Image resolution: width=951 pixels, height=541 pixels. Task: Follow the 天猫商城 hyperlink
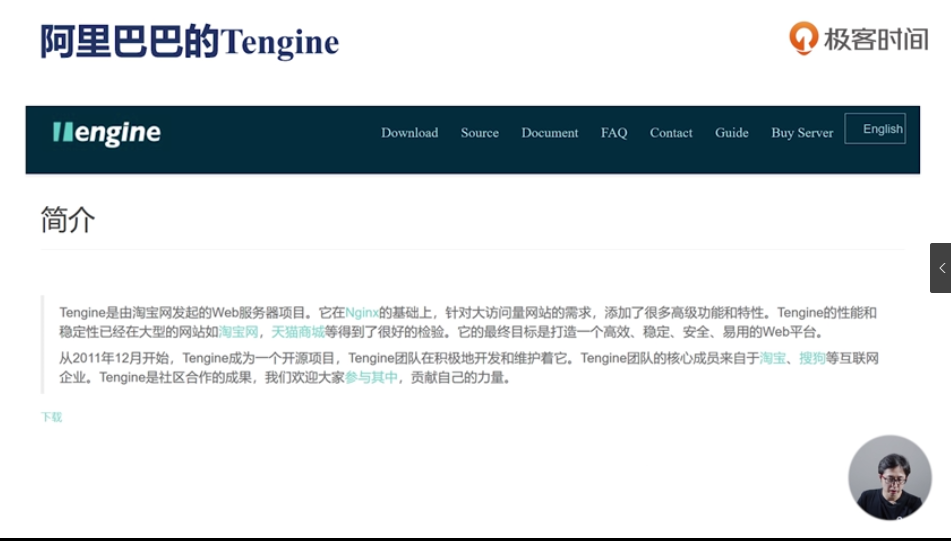click(297, 332)
